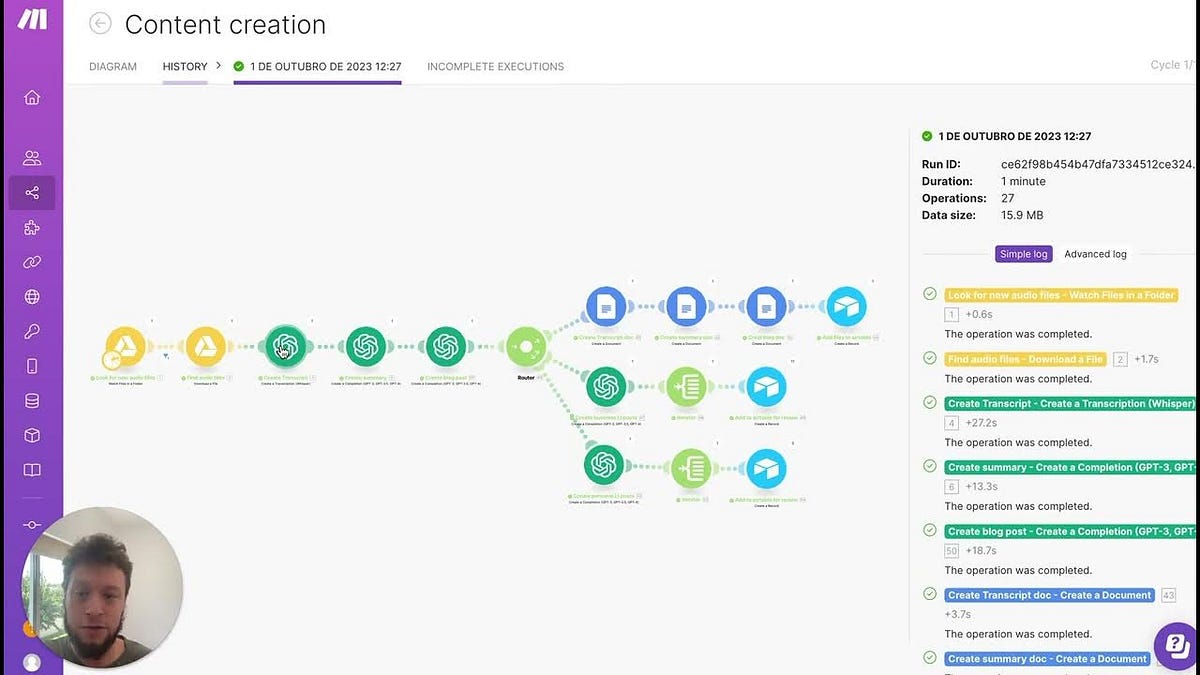Open the profile avatar at sidebar bottom
Viewport: 1200px width, 675px height.
[31, 662]
